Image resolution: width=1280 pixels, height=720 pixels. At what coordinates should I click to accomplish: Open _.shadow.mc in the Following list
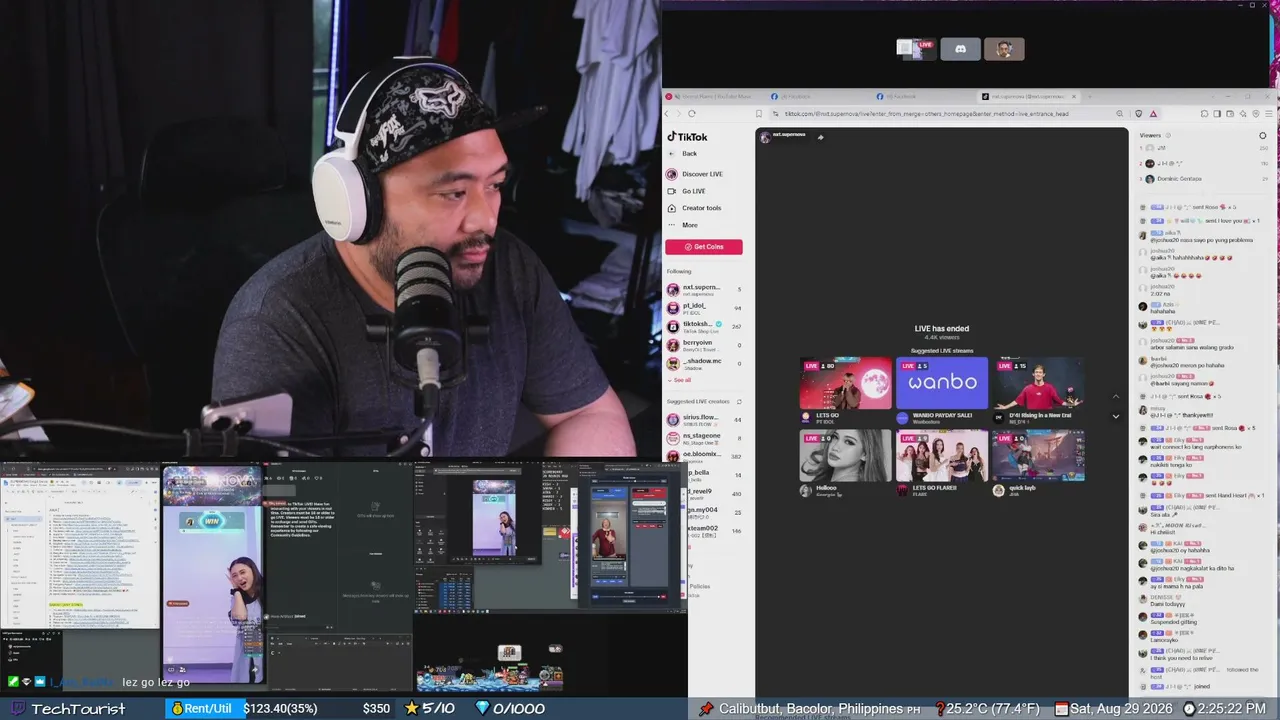(x=704, y=364)
